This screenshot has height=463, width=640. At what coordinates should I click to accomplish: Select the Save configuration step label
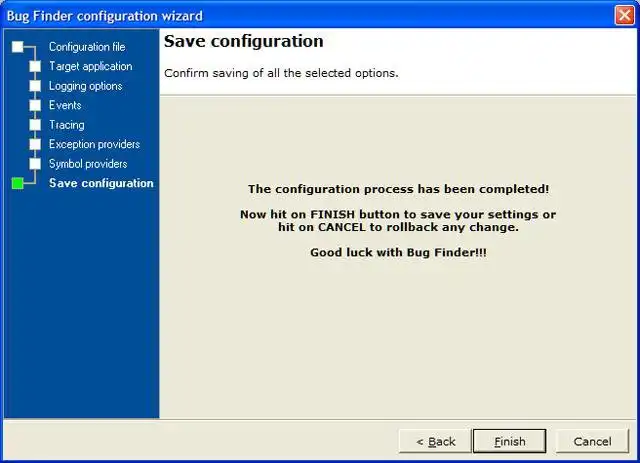[x=101, y=183]
